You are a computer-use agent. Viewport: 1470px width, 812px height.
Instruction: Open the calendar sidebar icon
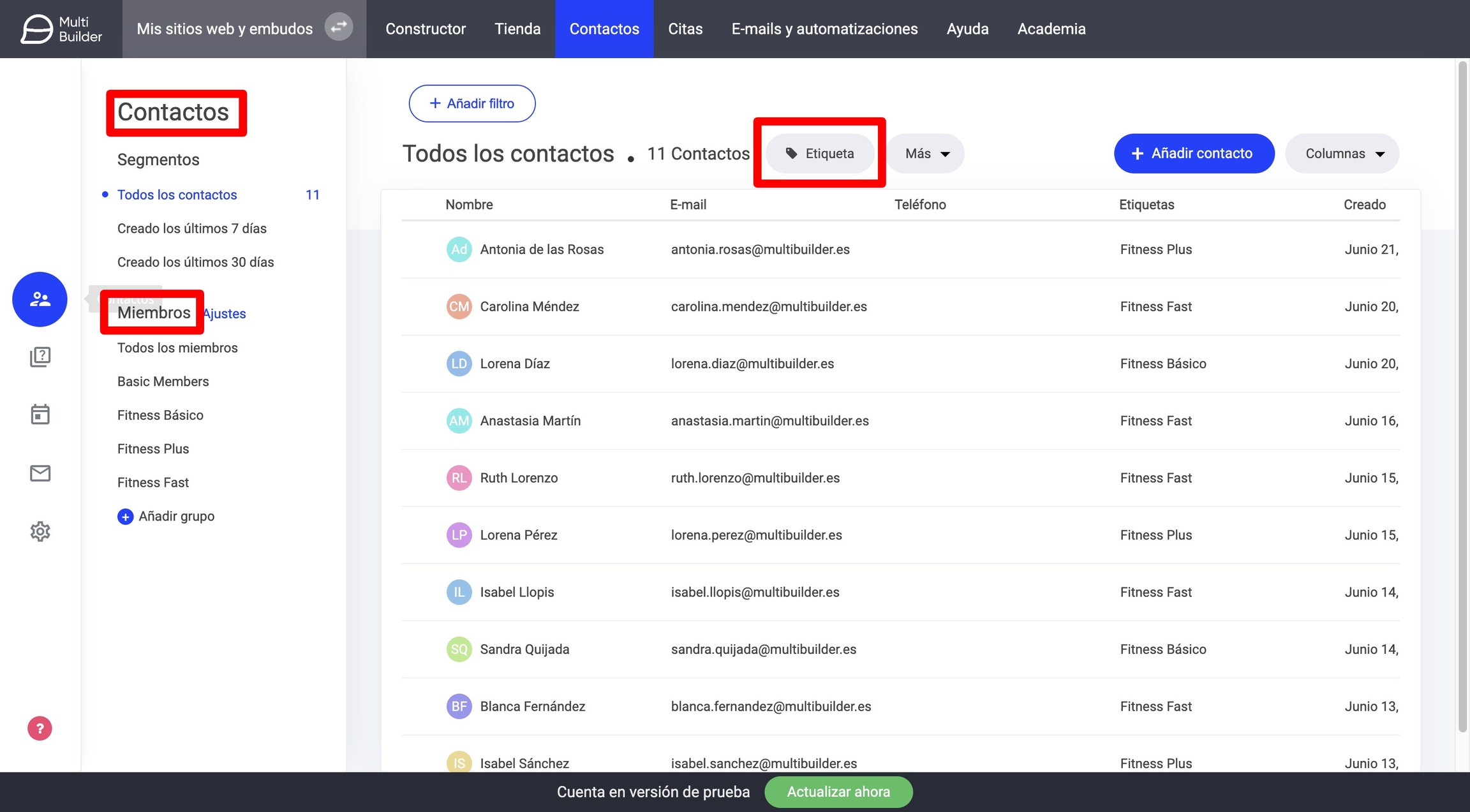point(40,415)
